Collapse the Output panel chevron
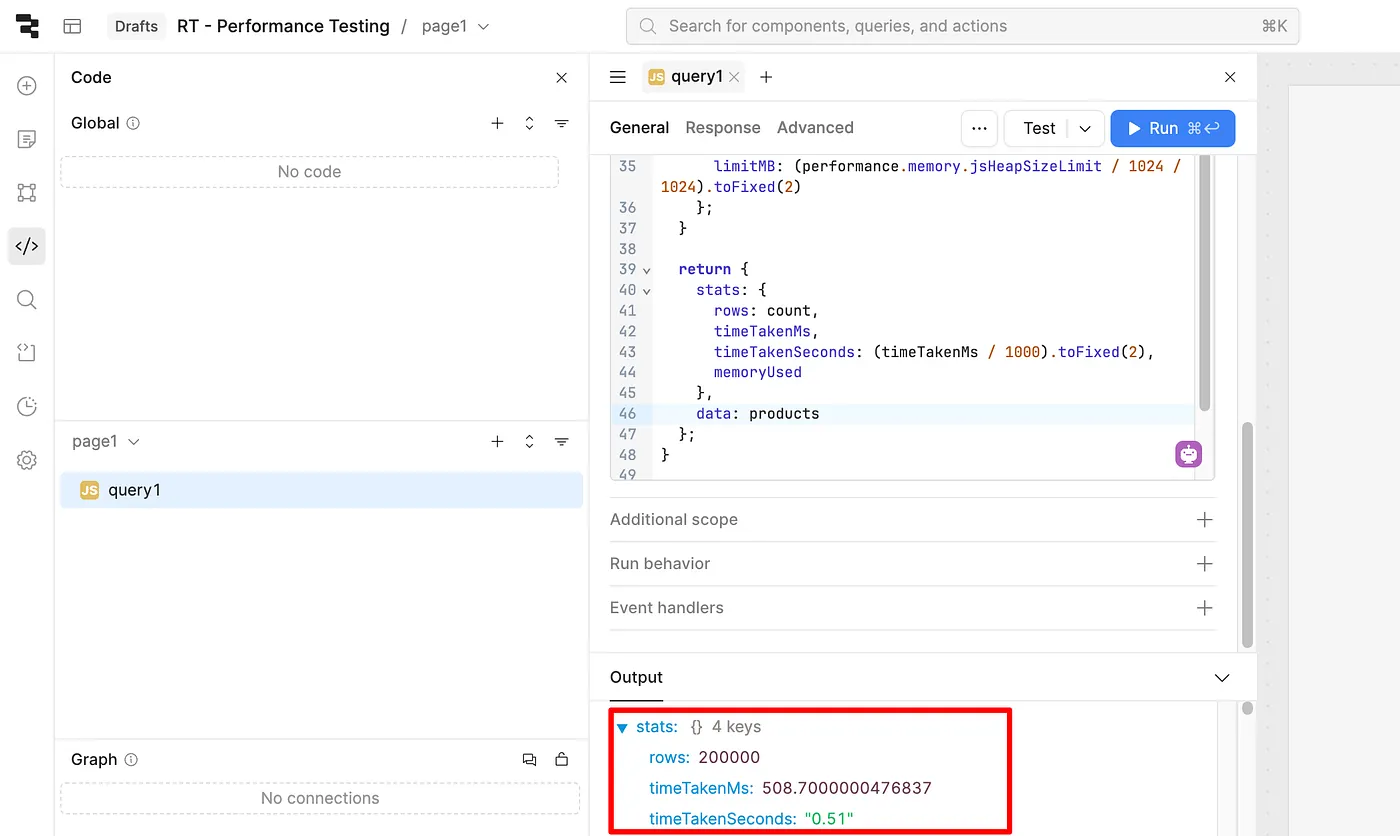This screenshot has height=836, width=1400. coord(1221,678)
